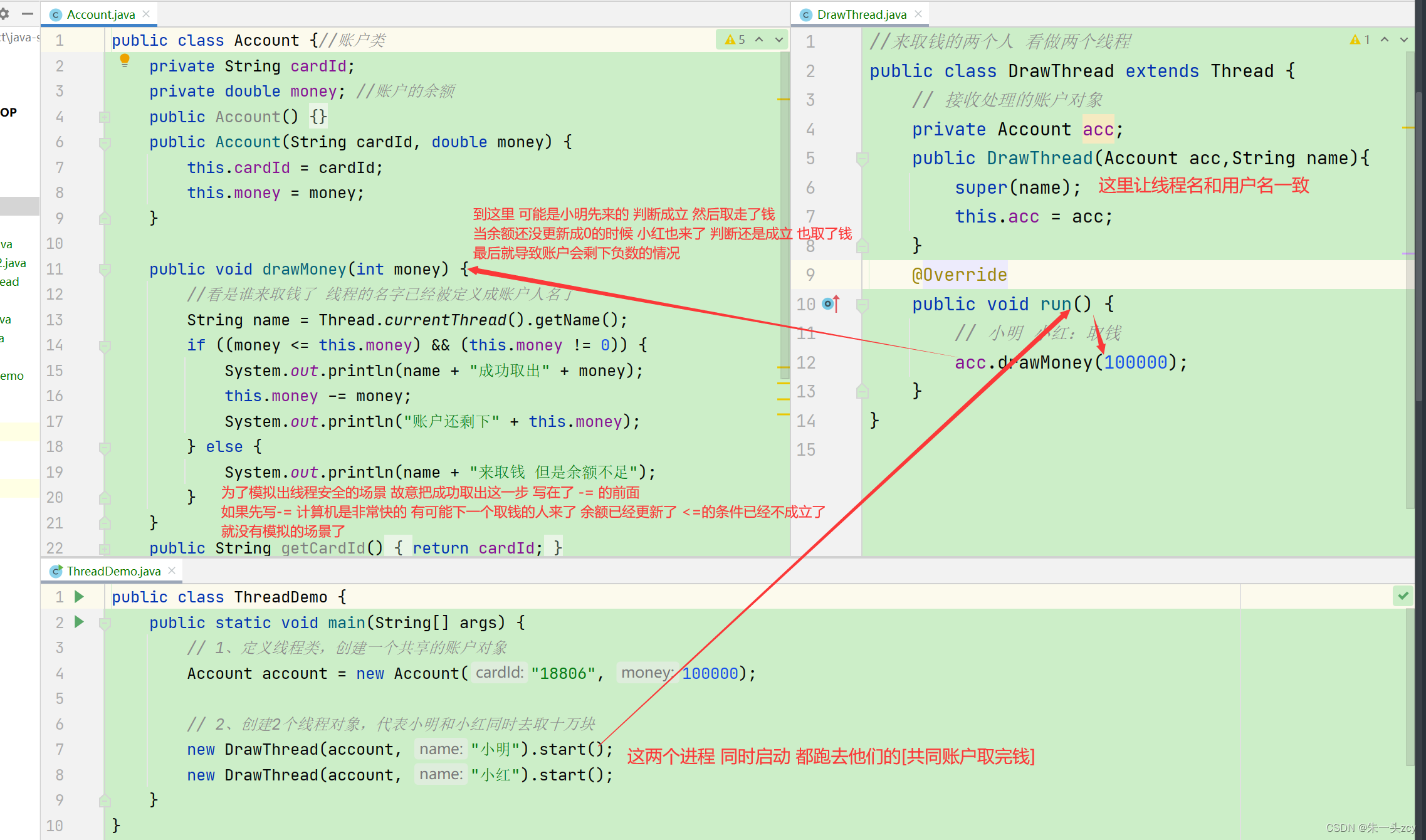Image resolution: width=1426 pixels, height=840 pixels.
Task: Go to next problem in DrawThread.java
Action: 1404,39
